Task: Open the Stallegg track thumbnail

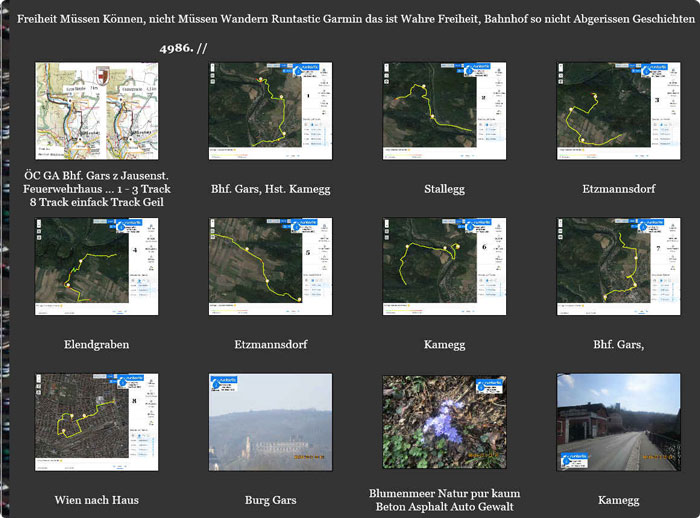Action: pyautogui.click(x=444, y=111)
